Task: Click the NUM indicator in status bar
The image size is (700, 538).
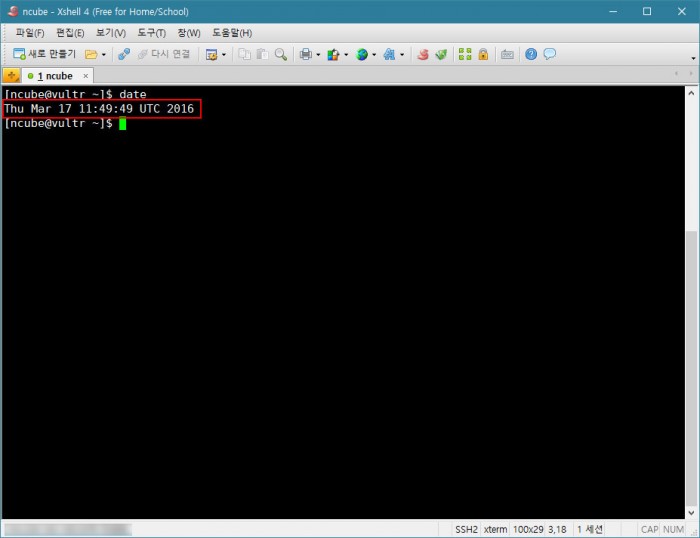Action: click(x=673, y=530)
